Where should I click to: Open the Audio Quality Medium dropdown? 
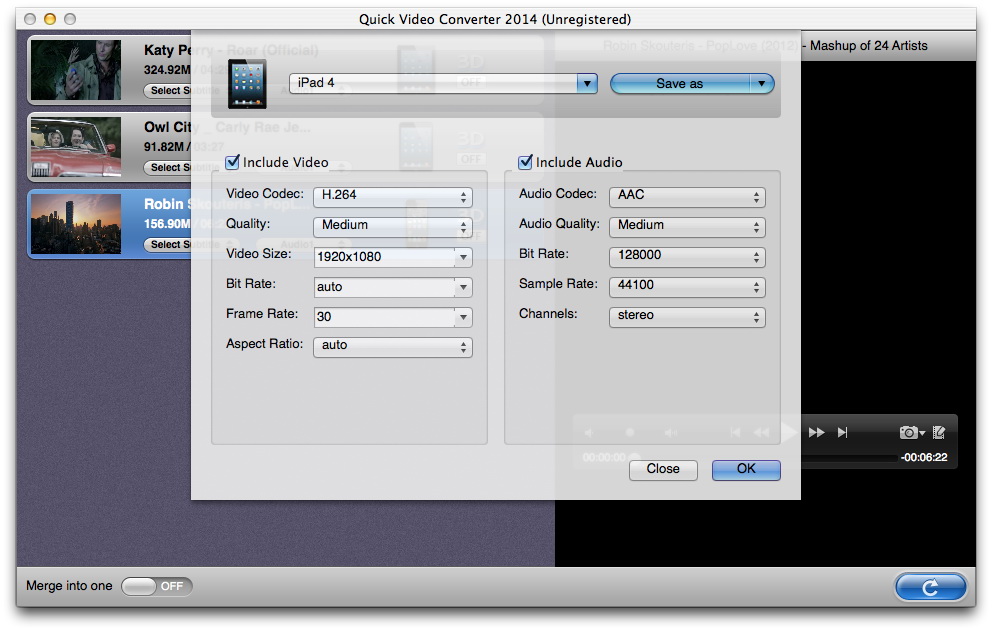[687, 225]
